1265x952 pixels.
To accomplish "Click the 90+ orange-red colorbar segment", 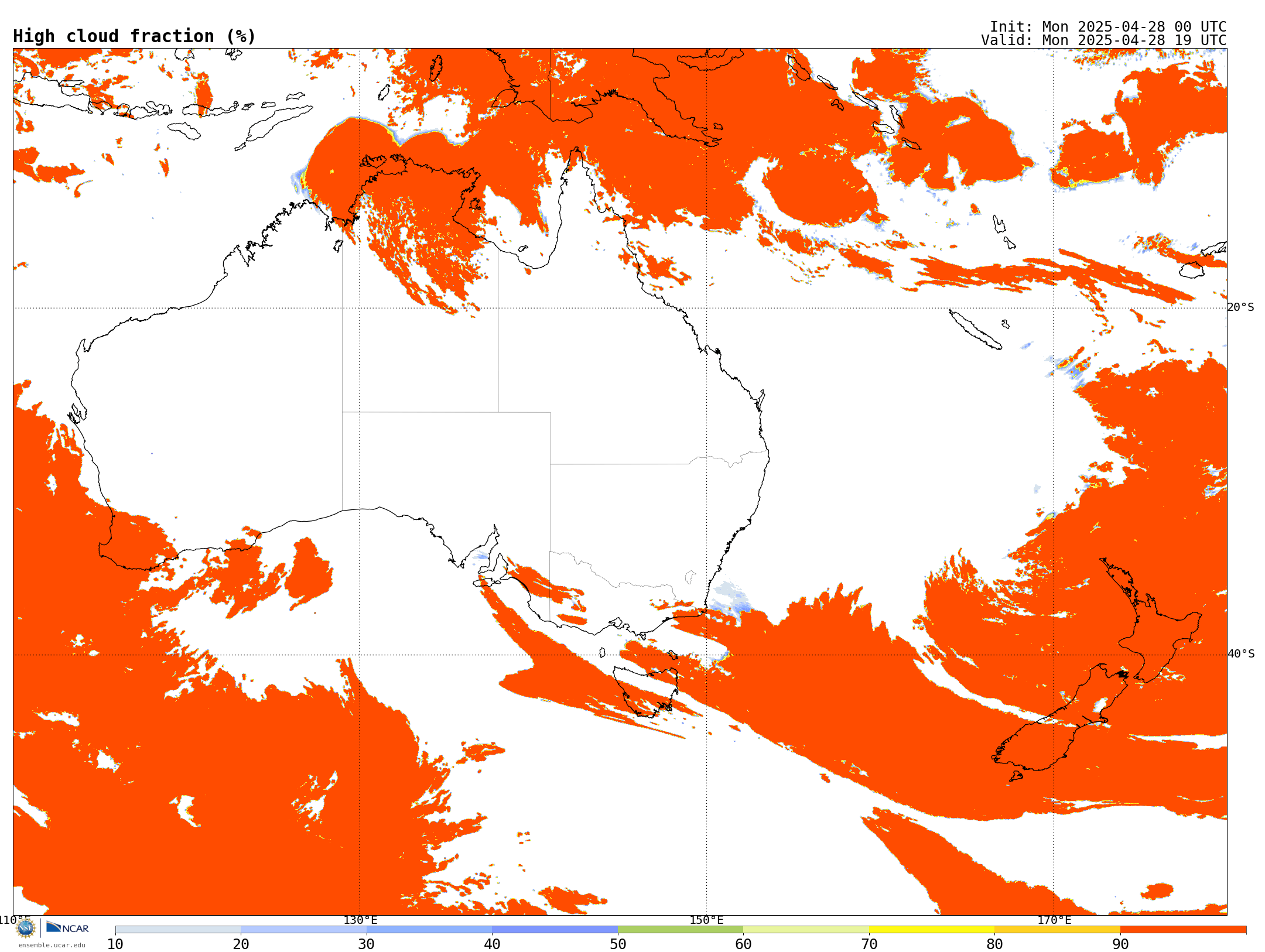I will coord(1183,930).
